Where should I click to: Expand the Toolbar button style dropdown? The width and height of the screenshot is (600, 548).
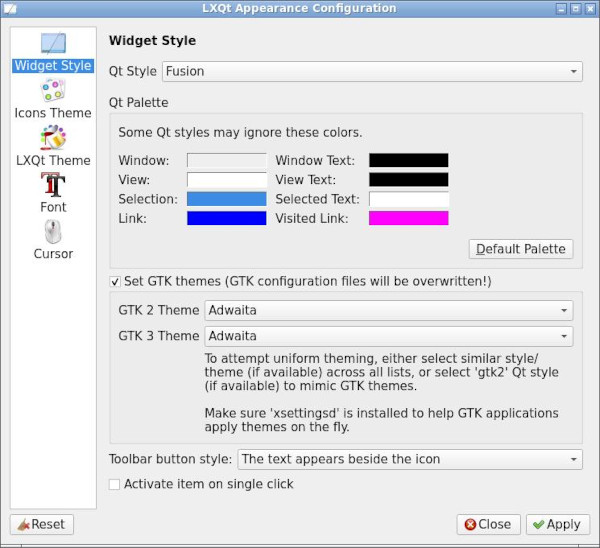pos(409,459)
